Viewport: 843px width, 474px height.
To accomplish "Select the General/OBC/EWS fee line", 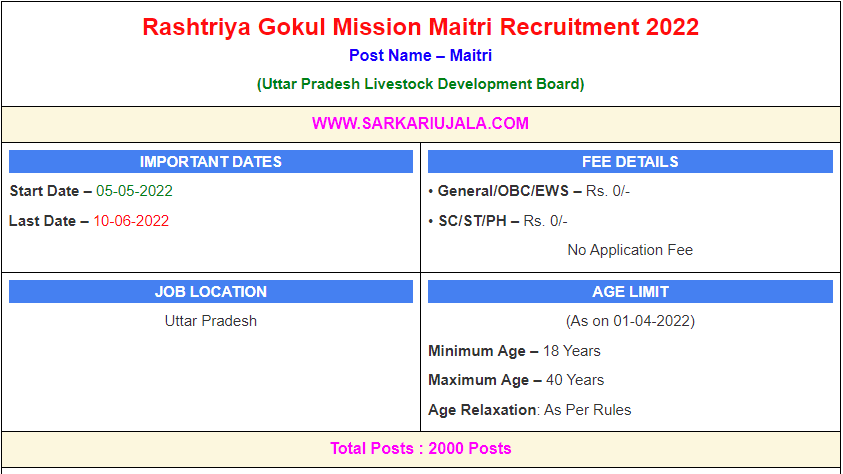I will [529, 191].
